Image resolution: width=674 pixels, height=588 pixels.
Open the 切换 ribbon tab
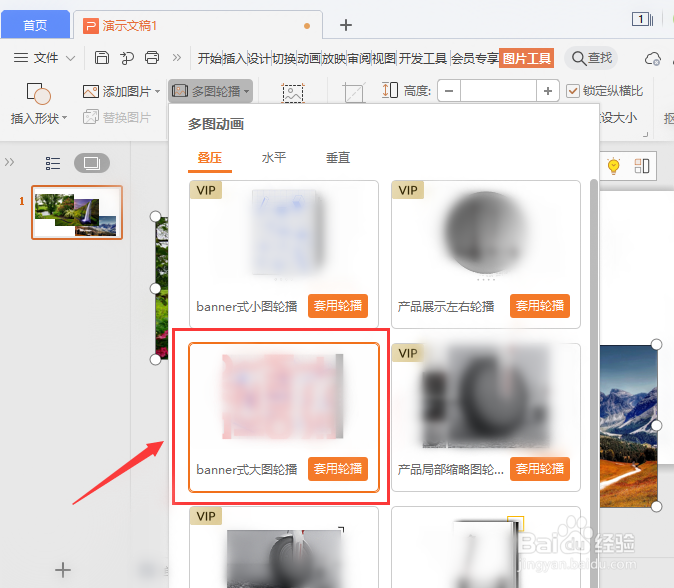click(x=284, y=58)
